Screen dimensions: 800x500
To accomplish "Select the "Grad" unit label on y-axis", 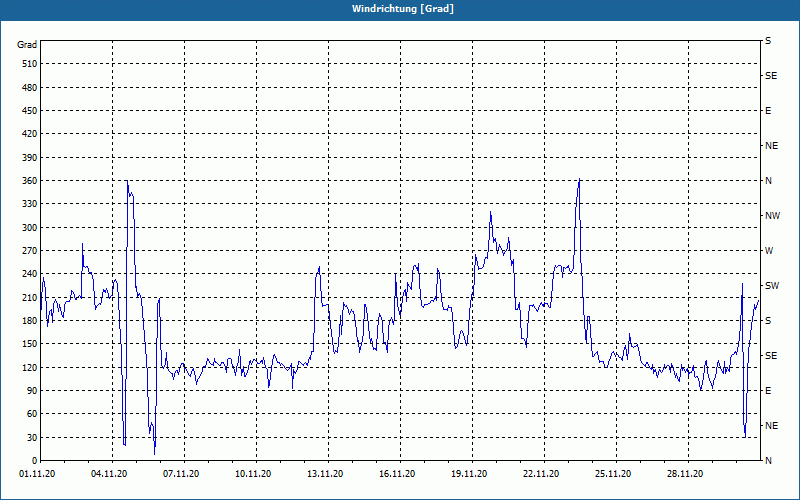I will click(27, 45).
